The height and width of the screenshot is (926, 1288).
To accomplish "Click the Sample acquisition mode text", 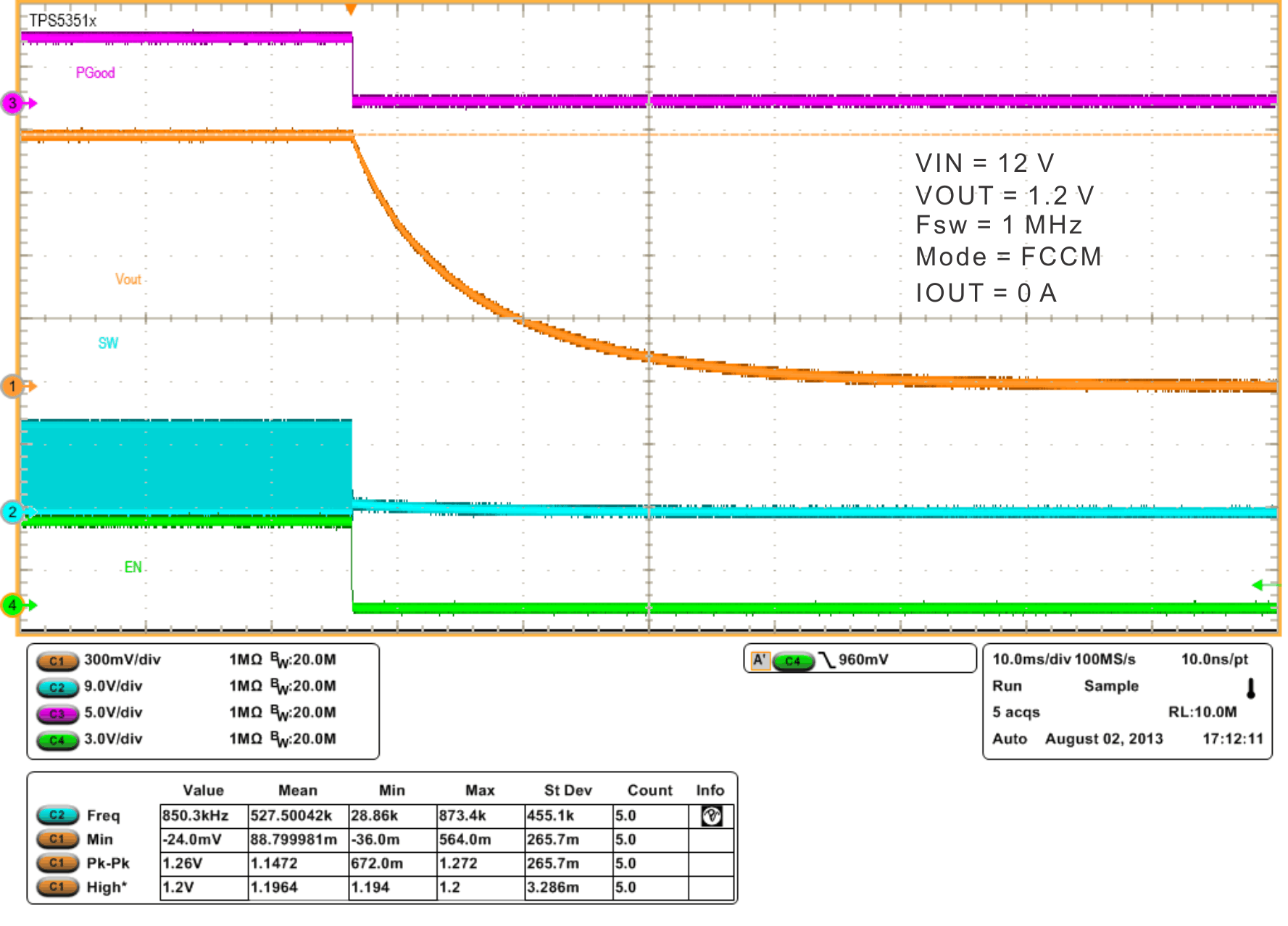I will point(1111,686).
